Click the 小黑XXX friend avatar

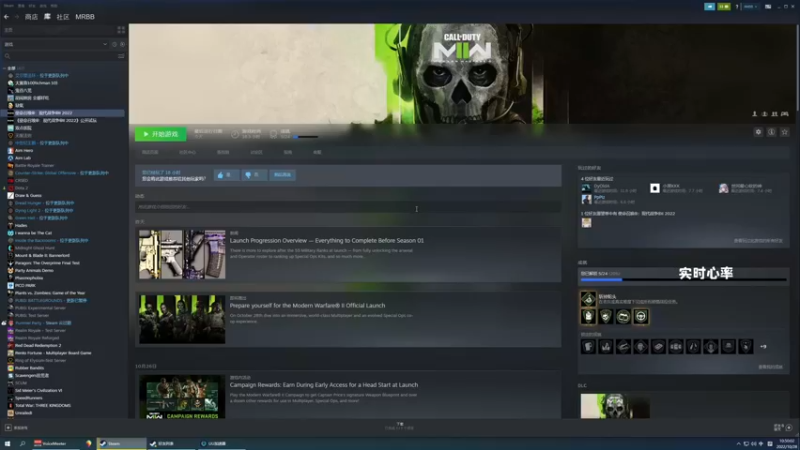655,188
